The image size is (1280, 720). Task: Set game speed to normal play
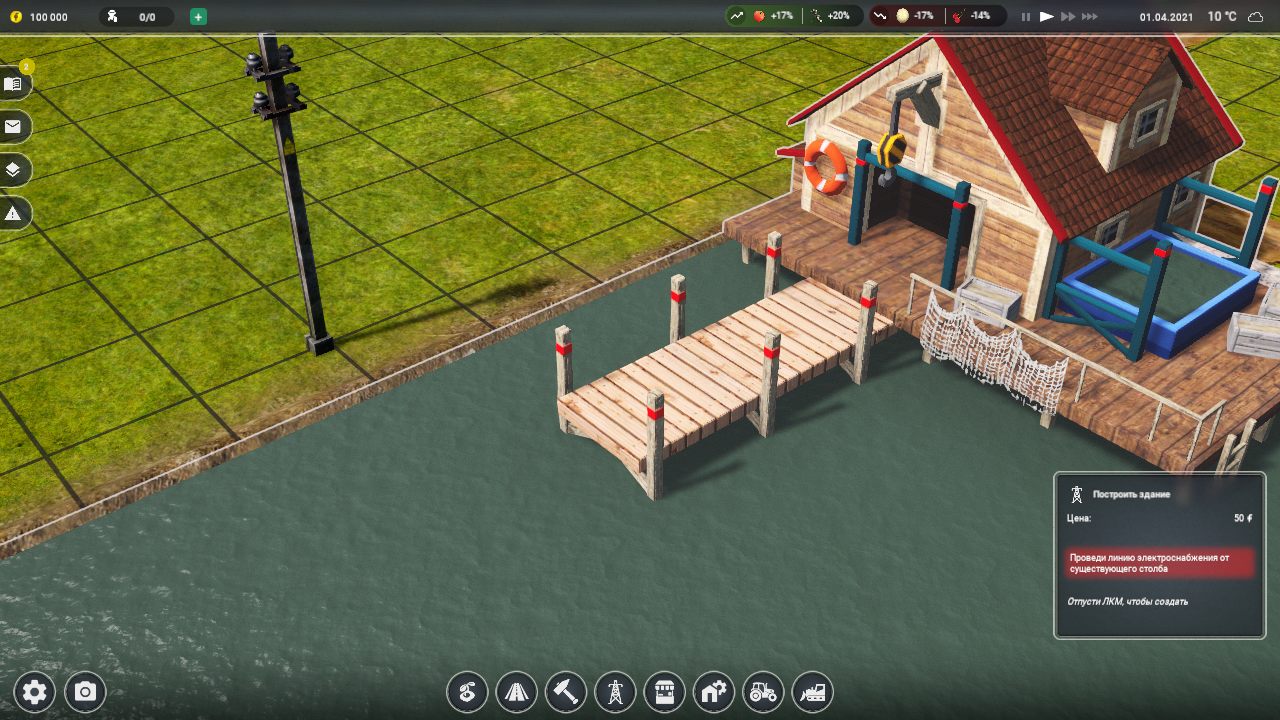pos(1047,17)
